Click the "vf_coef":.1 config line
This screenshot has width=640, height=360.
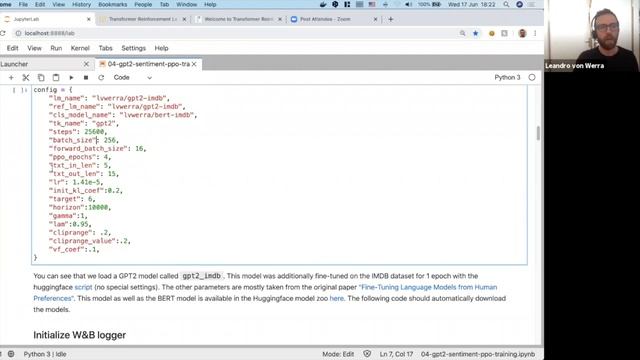click(74, 249)
